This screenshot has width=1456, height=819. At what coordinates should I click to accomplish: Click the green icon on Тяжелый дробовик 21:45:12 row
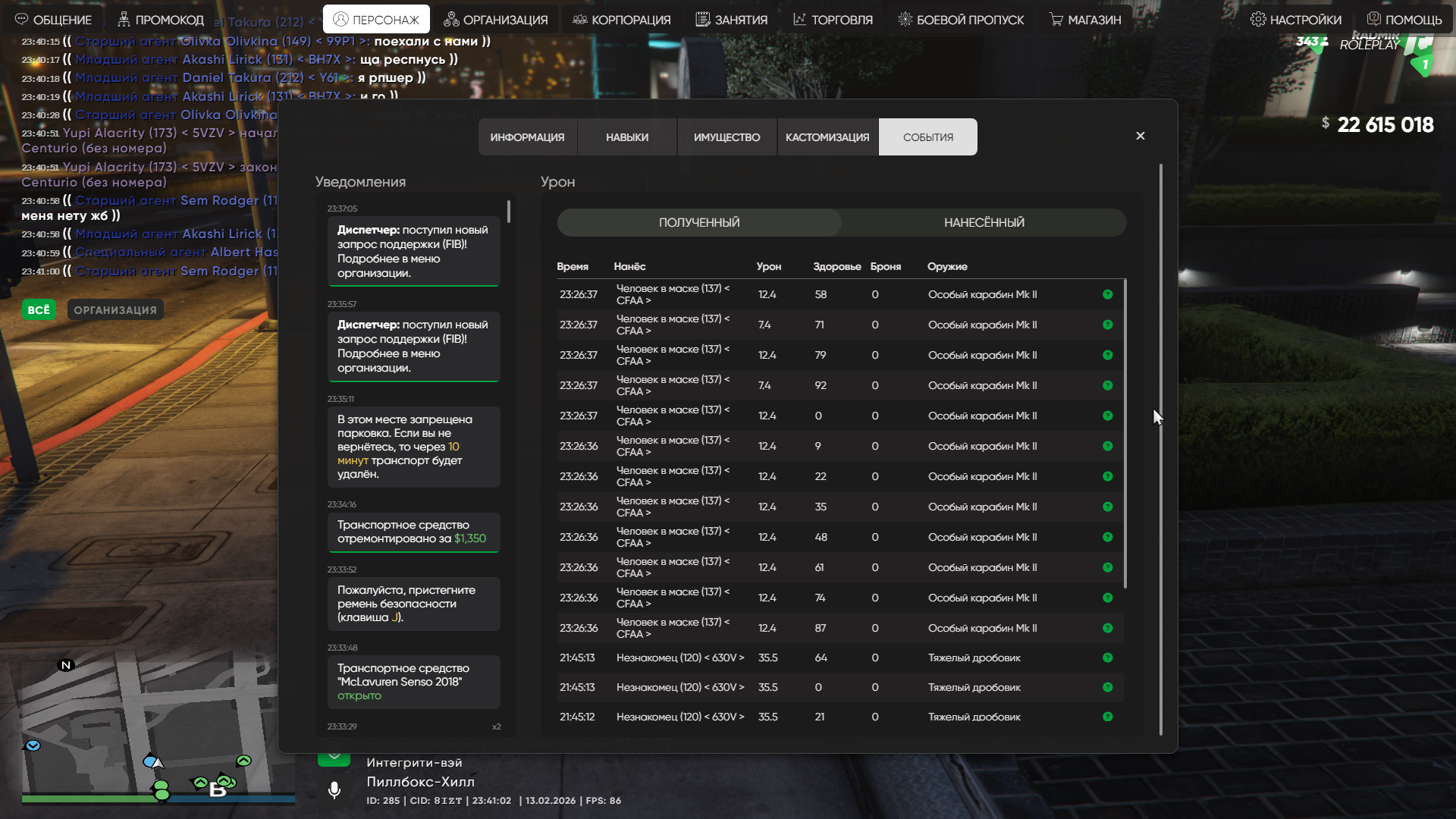[1107, 717]
